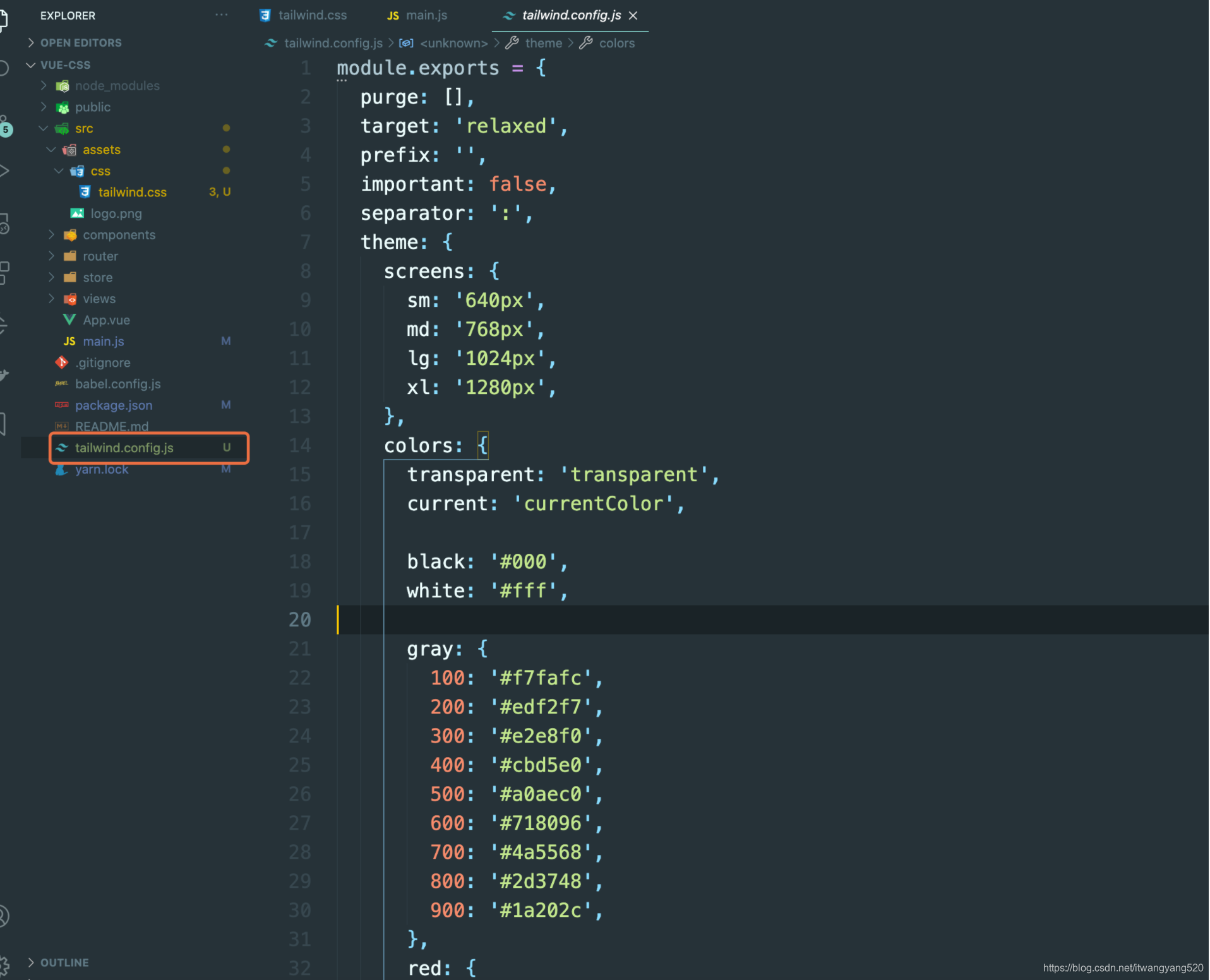This screenshot has height=980, width=1210.
Task: Open yarn.lock in the file tree
Action: (x=102, y=469)
